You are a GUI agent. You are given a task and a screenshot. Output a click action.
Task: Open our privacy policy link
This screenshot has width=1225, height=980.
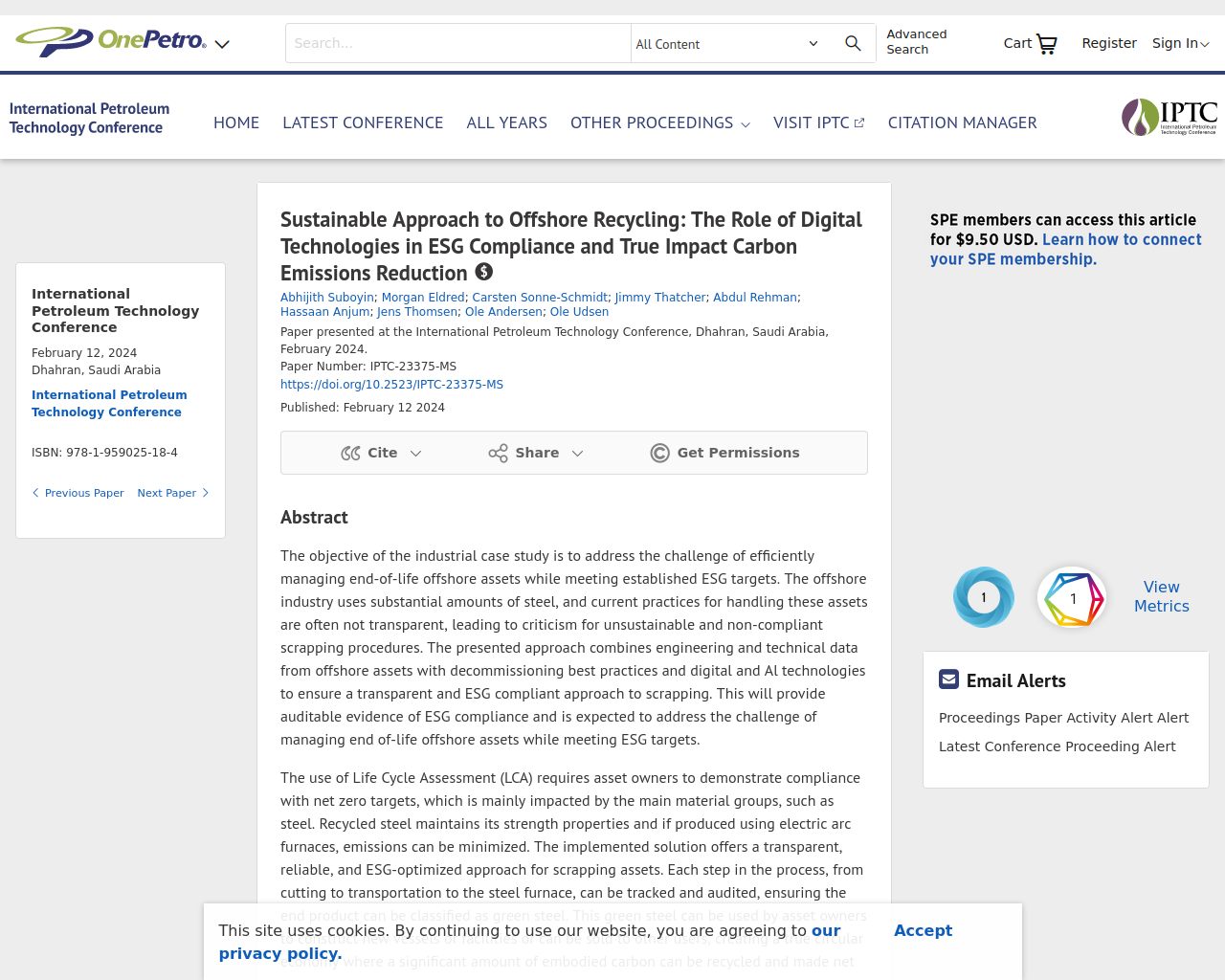(529, 942)
